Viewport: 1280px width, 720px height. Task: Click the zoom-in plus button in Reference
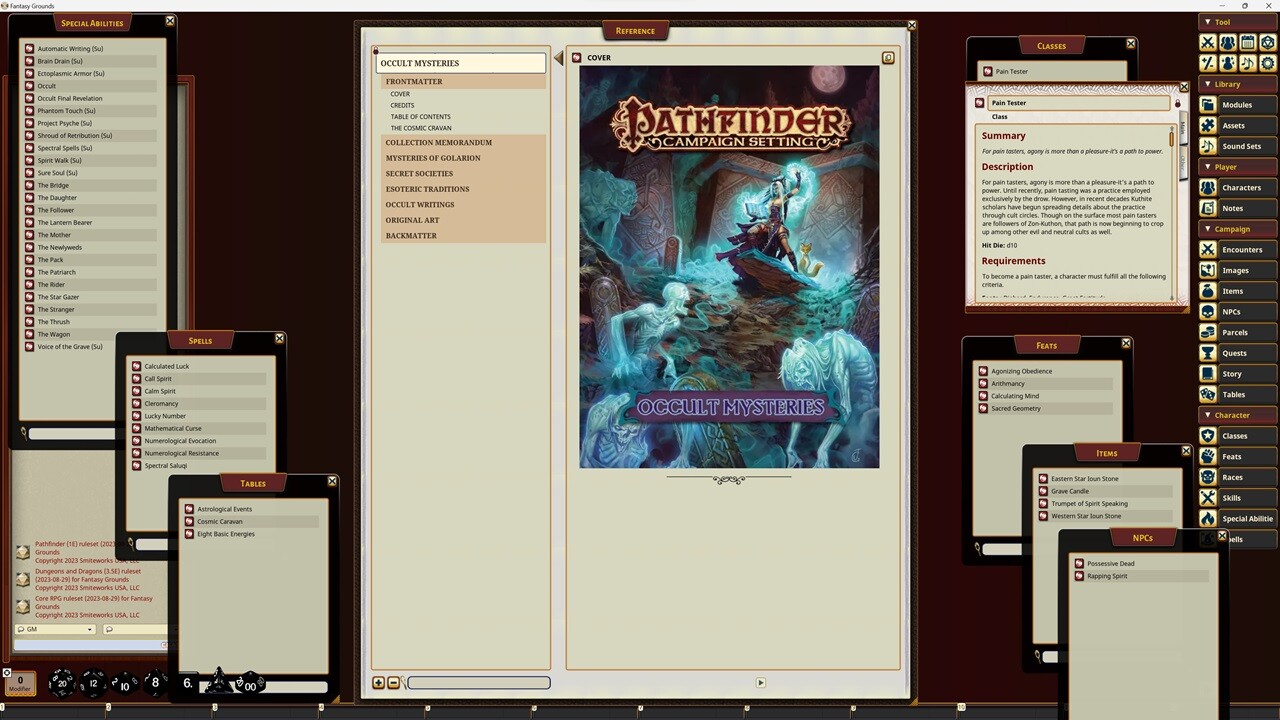tap(378, 683)
